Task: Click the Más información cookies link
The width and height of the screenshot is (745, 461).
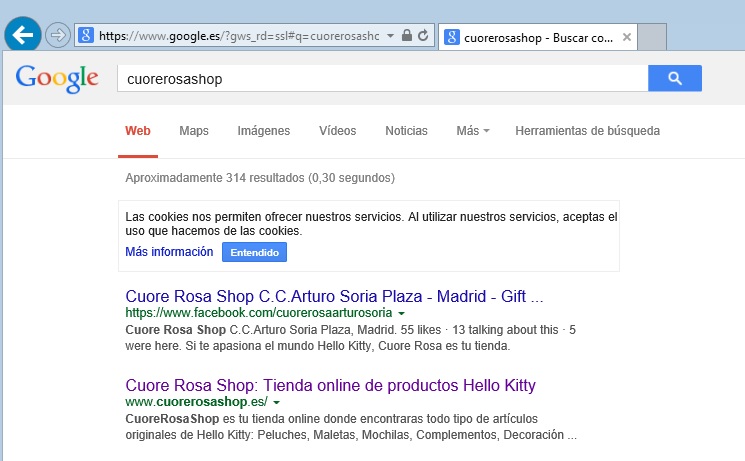Action: tap(169, 252)
